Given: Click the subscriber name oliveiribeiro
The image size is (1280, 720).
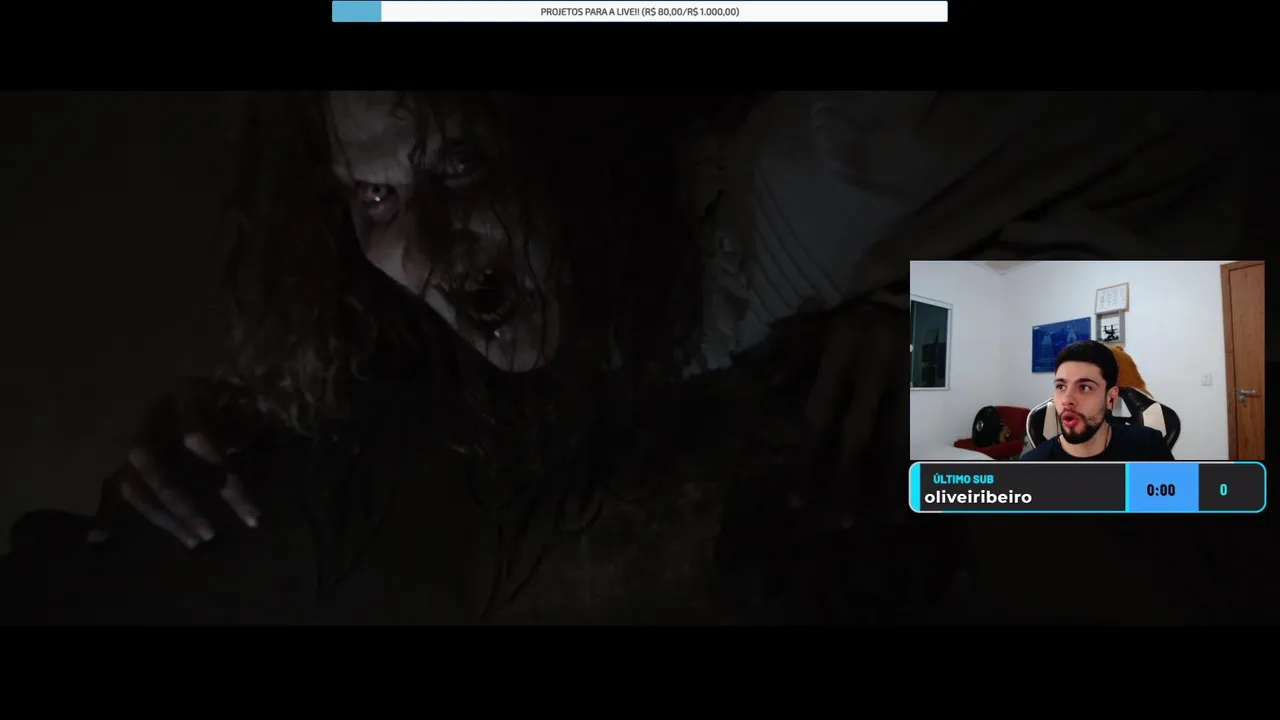Looking at the screenshot, I should tap(978, 497).
